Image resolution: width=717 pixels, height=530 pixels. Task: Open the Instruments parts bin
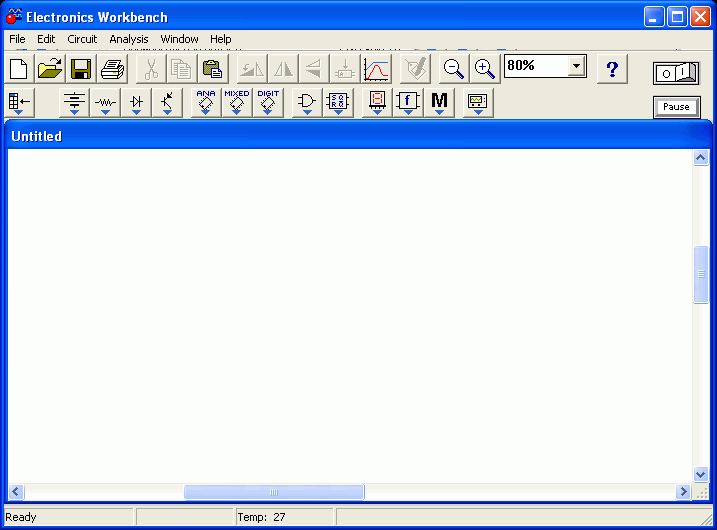[478, 103]
